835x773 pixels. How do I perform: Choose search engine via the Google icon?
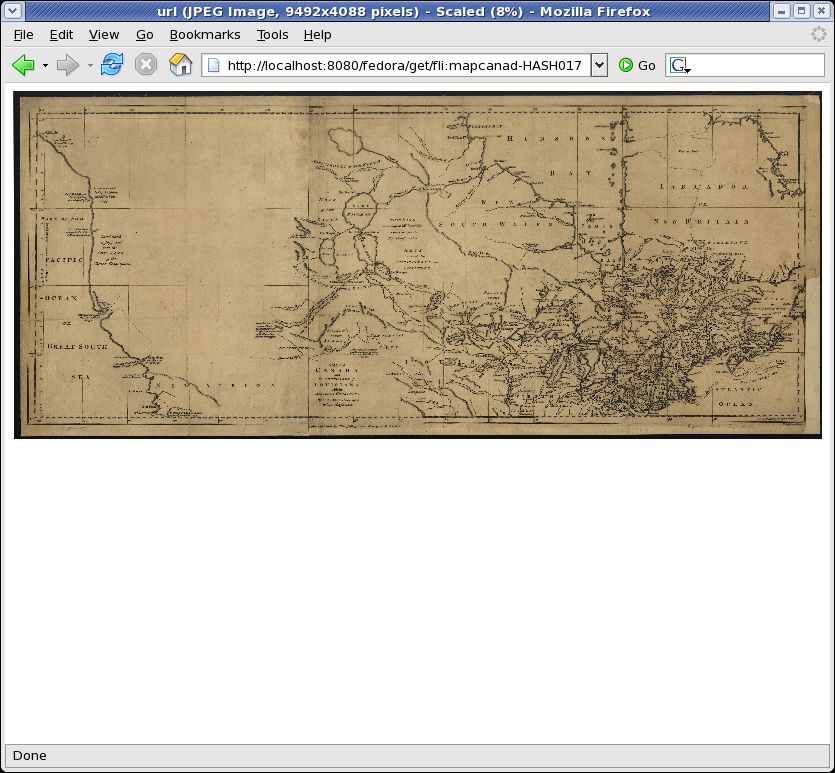click(x=680, y=65)
